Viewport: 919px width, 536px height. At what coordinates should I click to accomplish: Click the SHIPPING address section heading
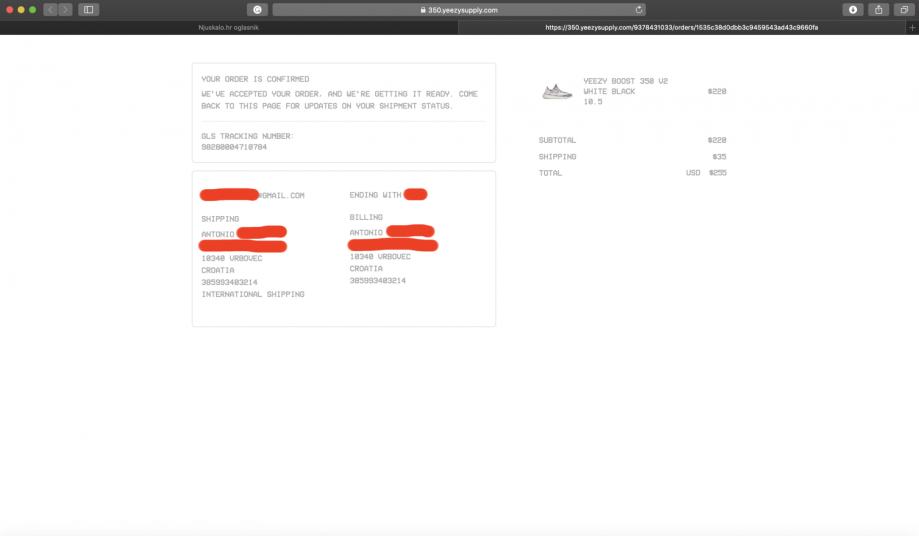(x=220, y=219)
